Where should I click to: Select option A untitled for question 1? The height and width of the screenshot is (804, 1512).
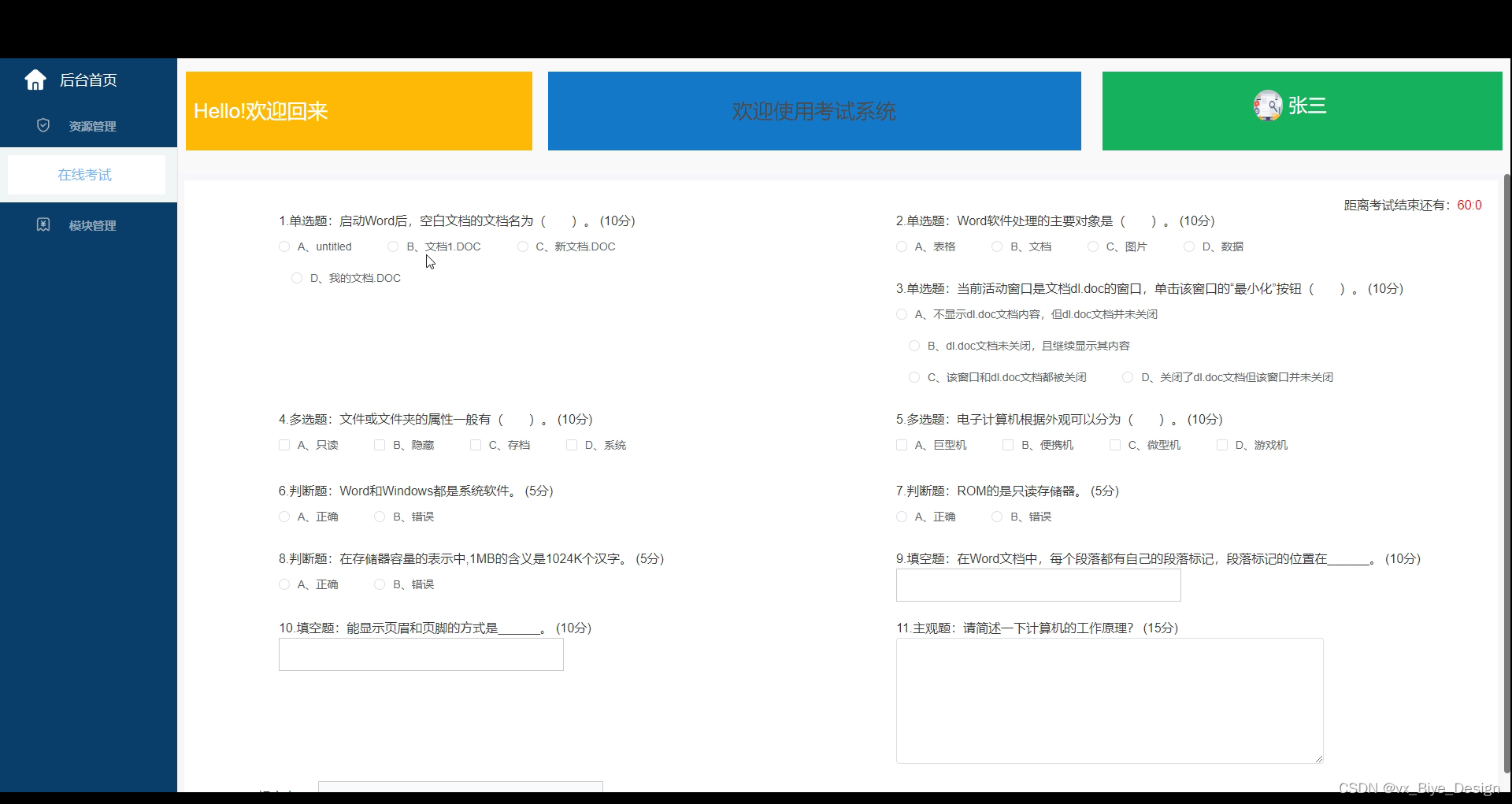tap(284, 246)
